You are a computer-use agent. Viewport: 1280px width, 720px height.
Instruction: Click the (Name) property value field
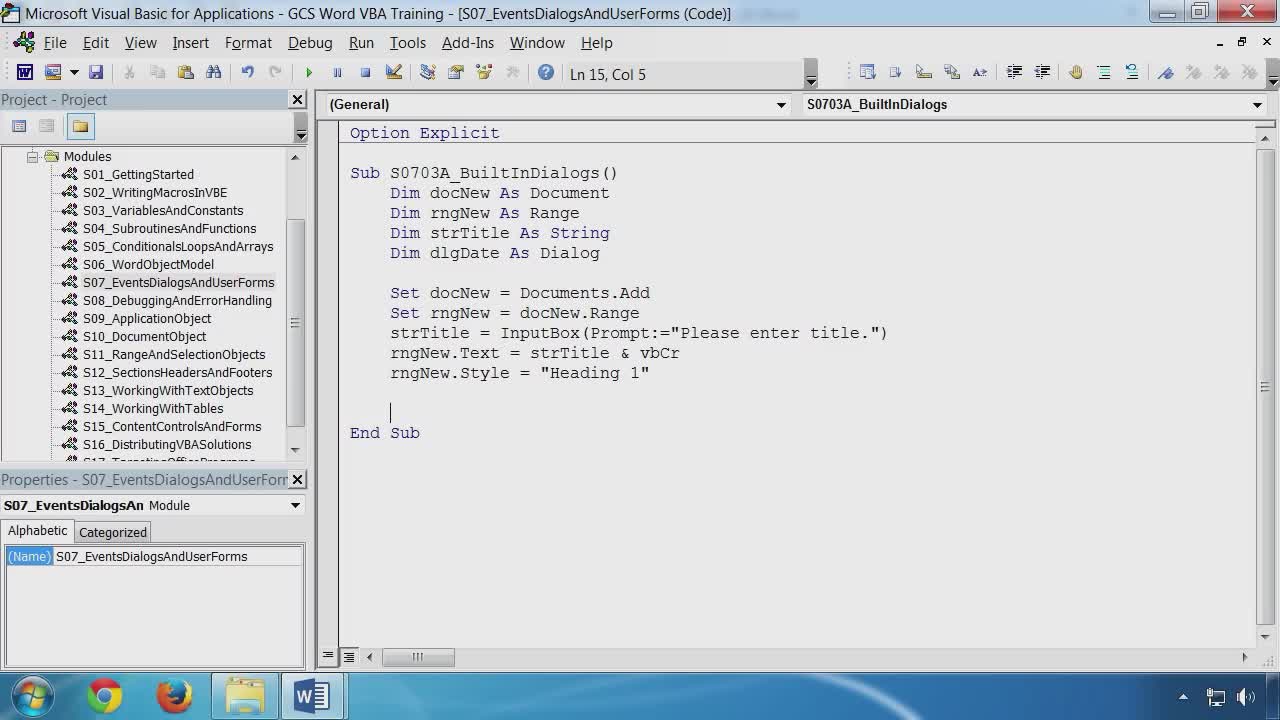click(x=177, y=556)
